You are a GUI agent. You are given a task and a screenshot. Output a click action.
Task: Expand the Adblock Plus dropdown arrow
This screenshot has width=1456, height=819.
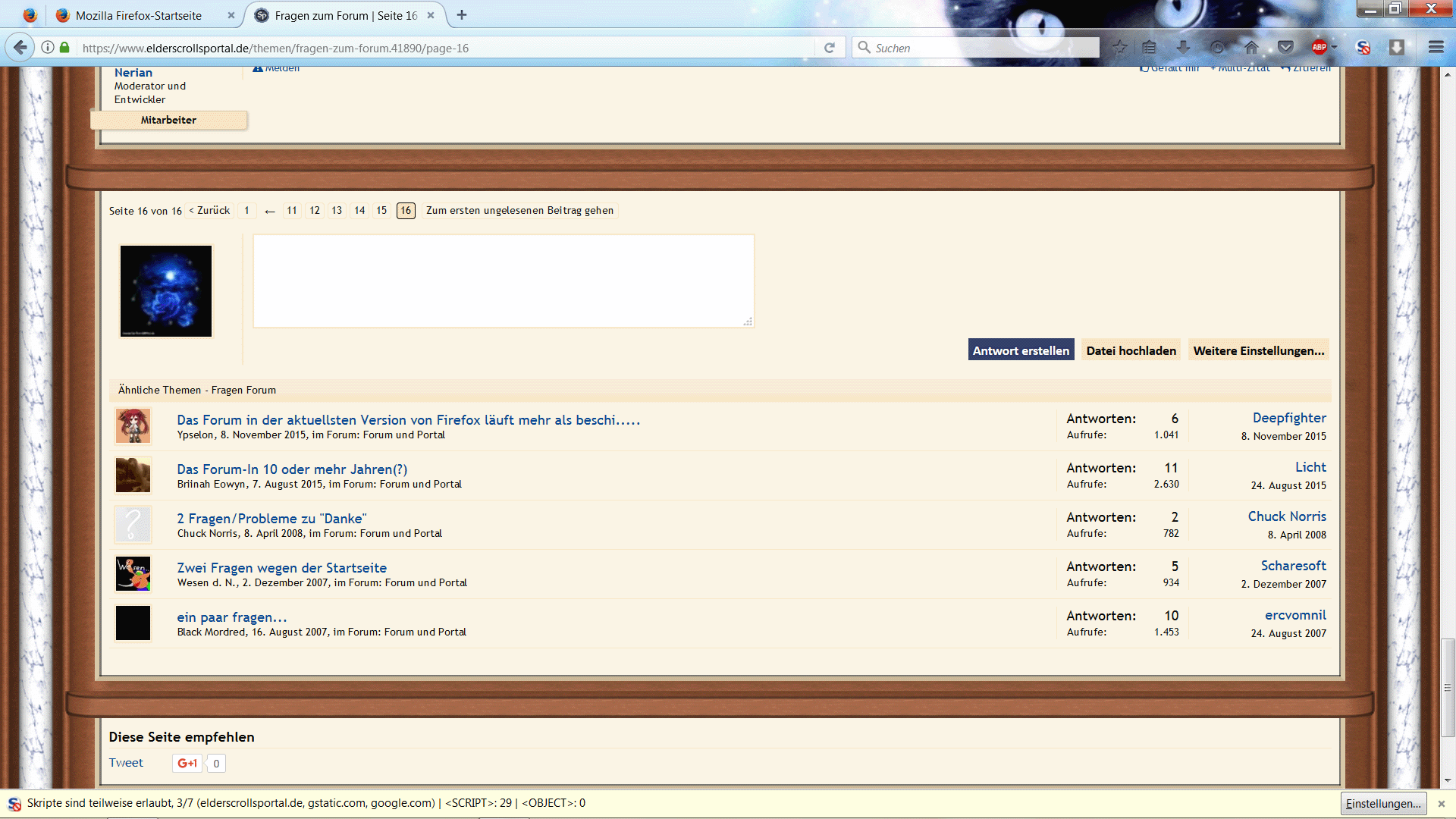point(1335,48)
